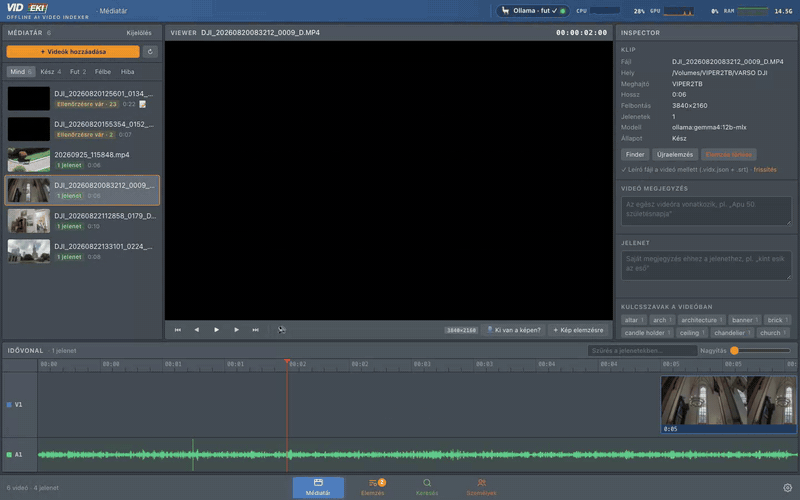This screenshot has height=500, width=800.
Task: Click the frissítés link
Action: (x=765, y=170)
